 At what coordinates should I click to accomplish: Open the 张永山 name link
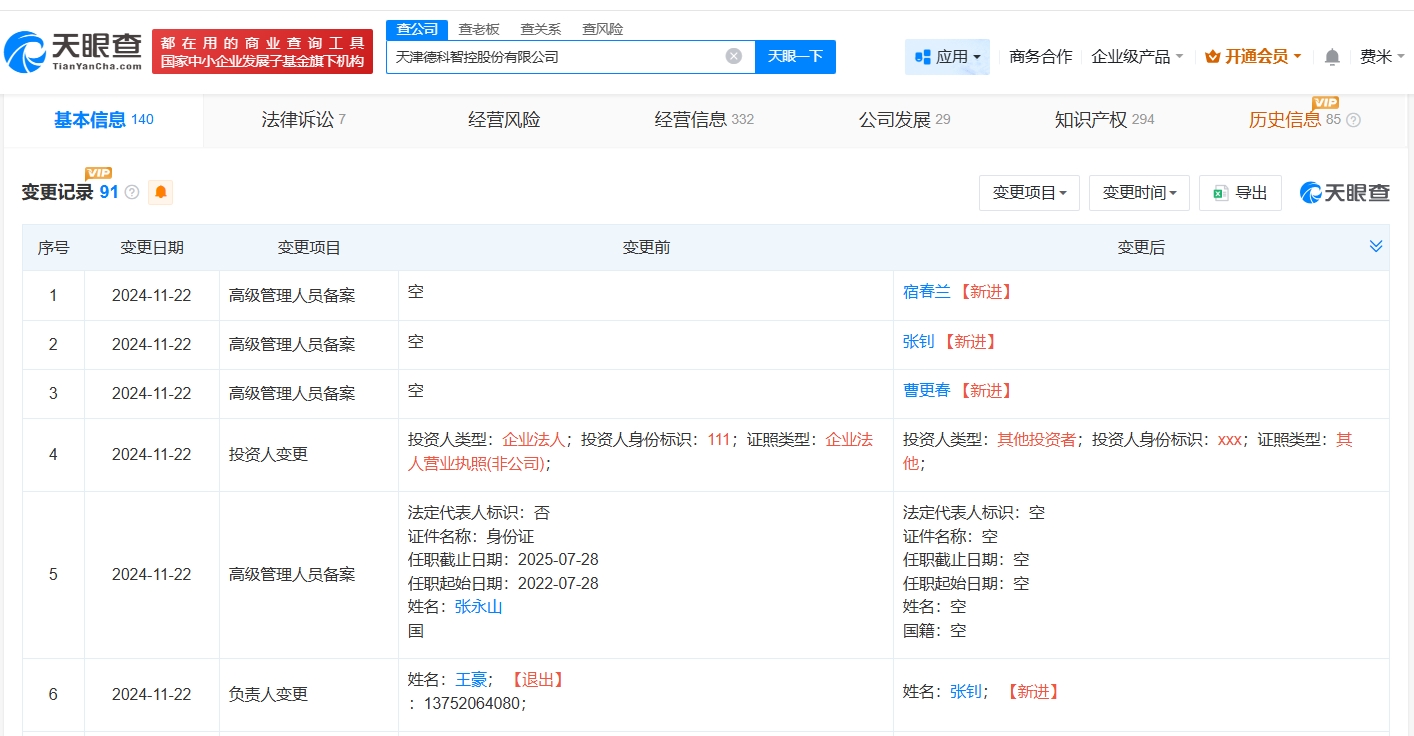(x=478, y=607)
